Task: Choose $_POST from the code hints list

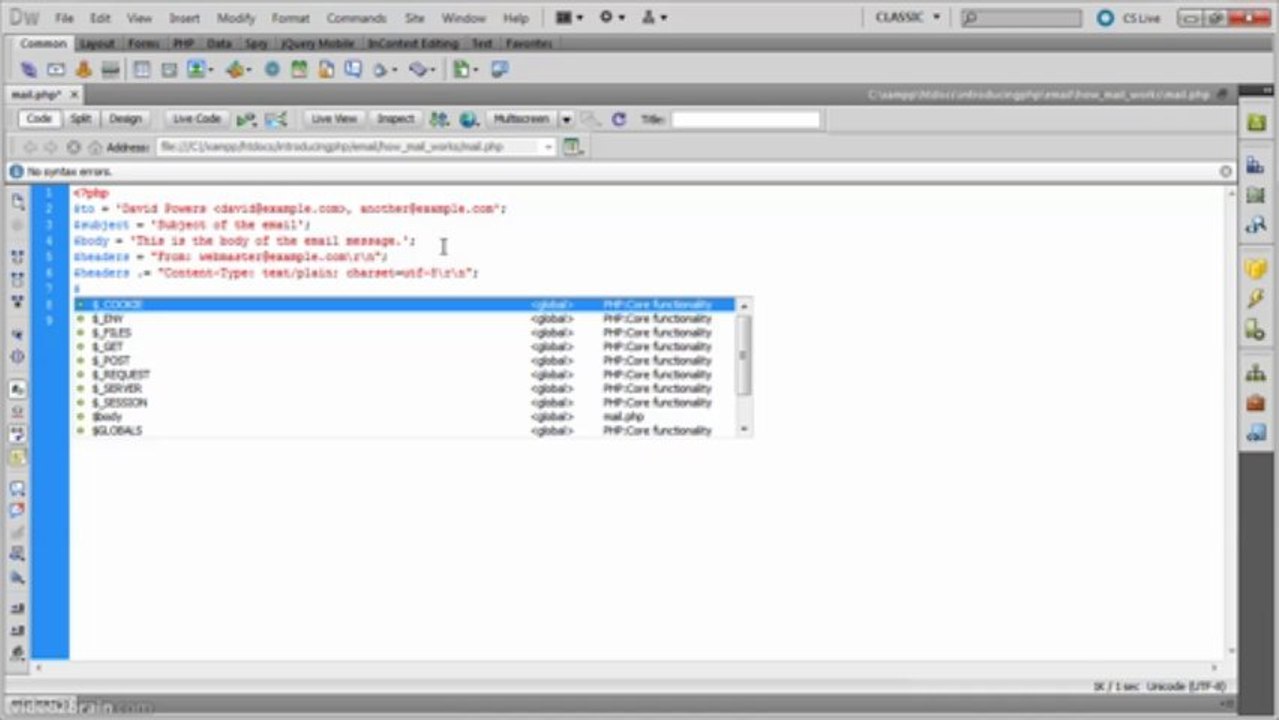Action: click(405, 360)
